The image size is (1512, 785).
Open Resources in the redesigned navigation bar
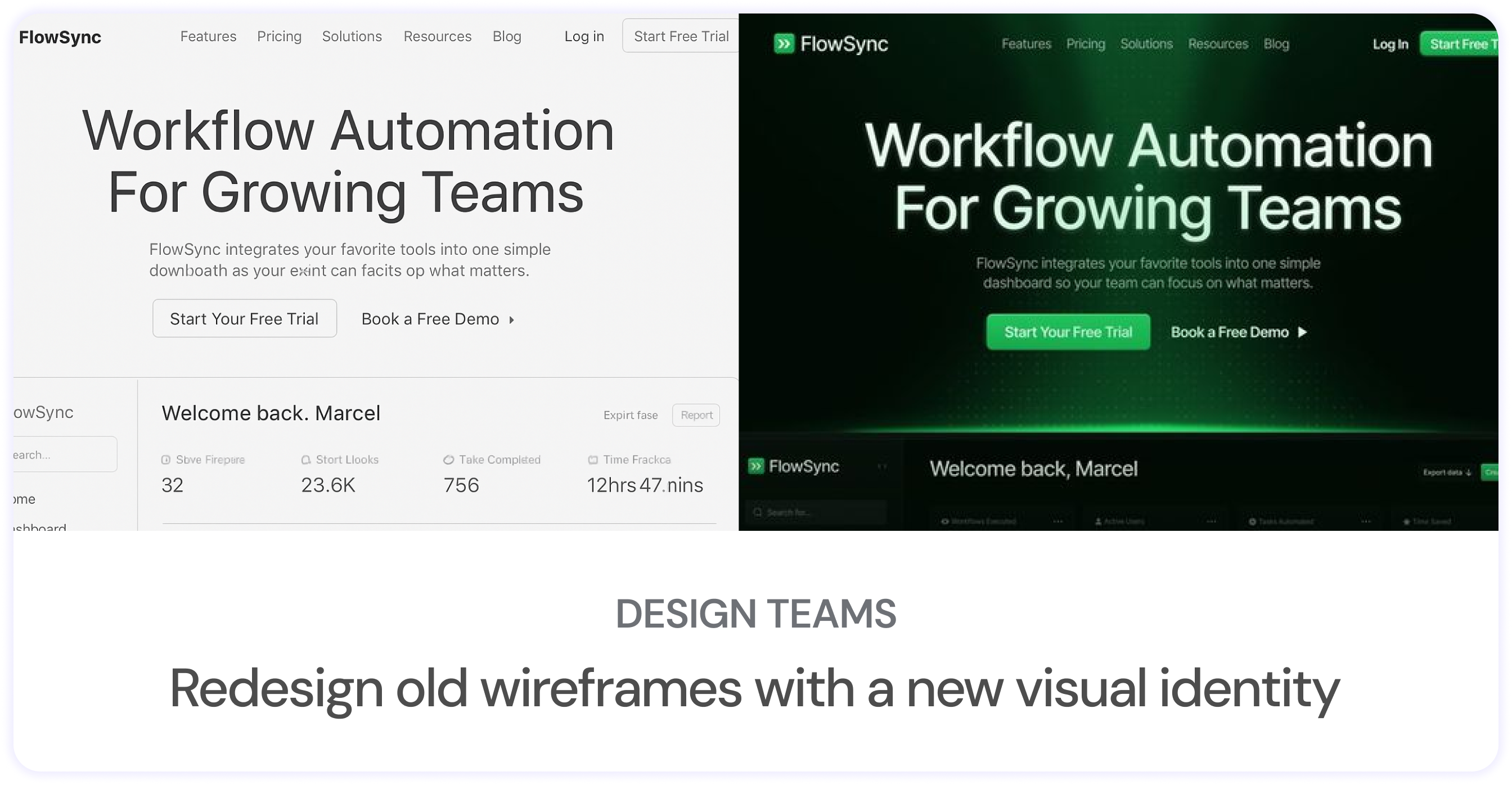coord(1218,44)
